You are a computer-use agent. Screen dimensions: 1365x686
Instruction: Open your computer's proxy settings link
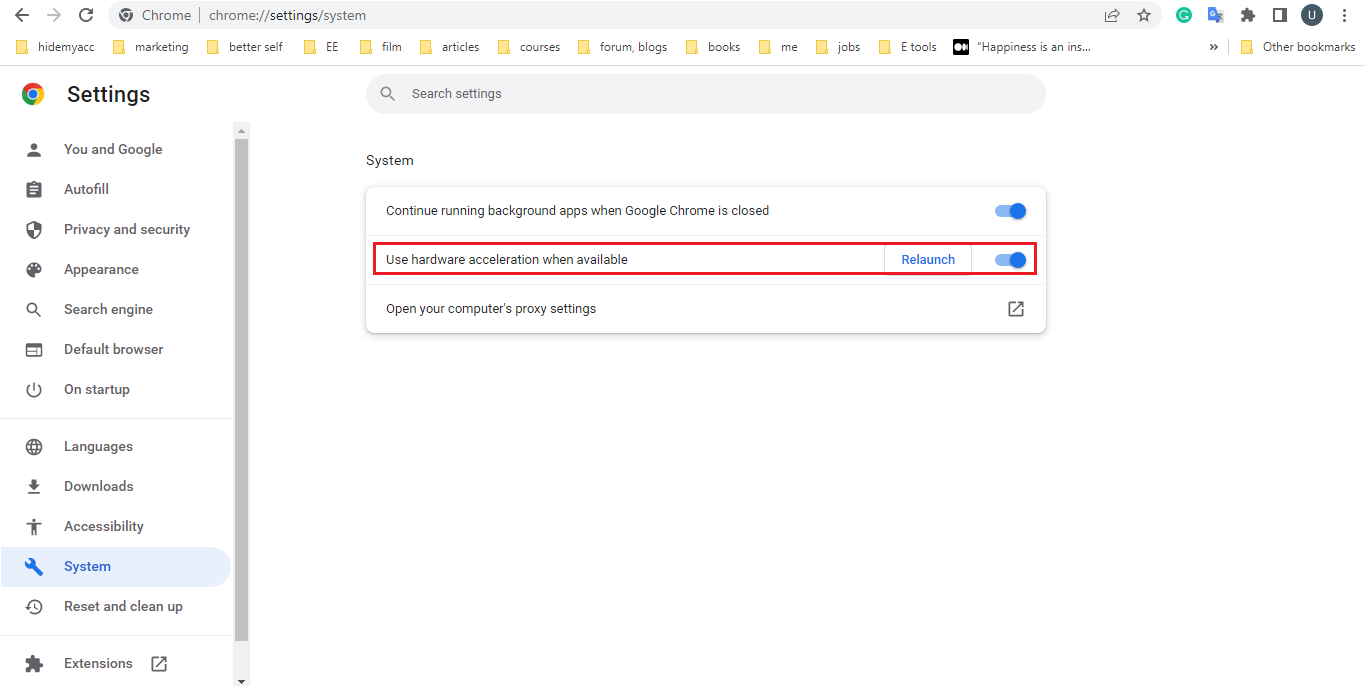[1015, 308]
